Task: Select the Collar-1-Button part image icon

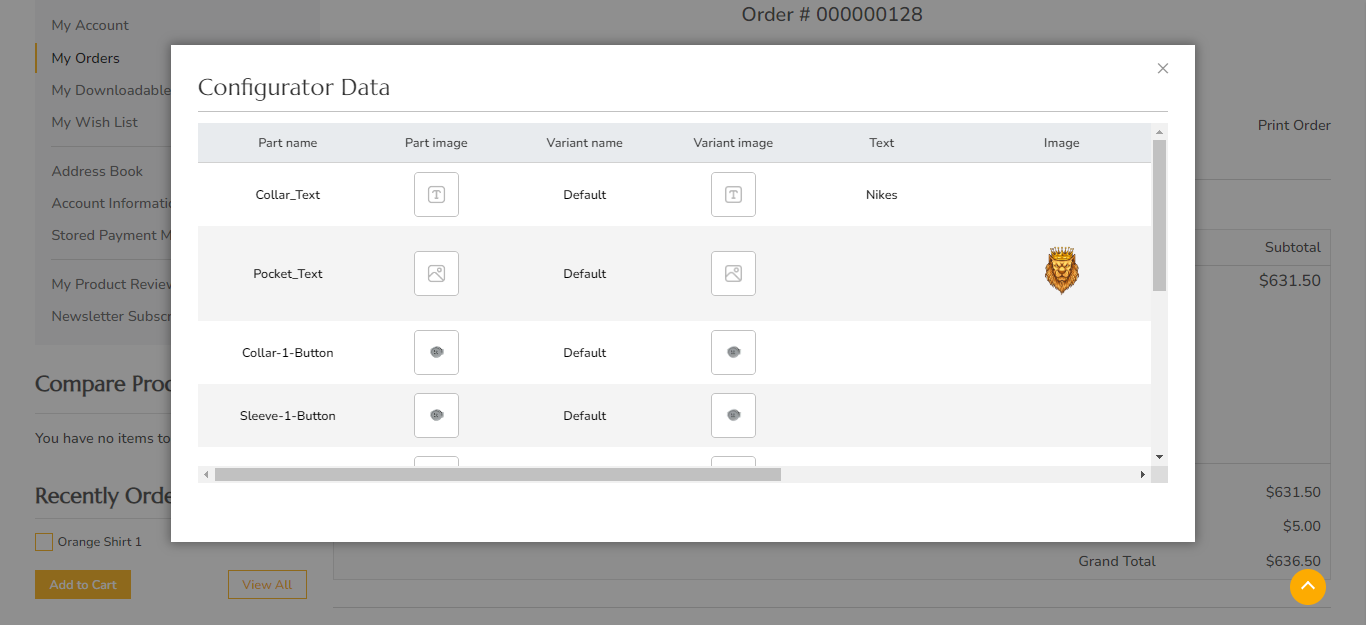Action: click(x=436, y=352)
